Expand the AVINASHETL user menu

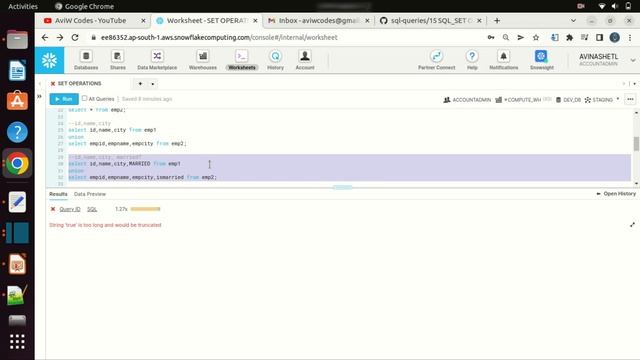(x=633, y=60)
